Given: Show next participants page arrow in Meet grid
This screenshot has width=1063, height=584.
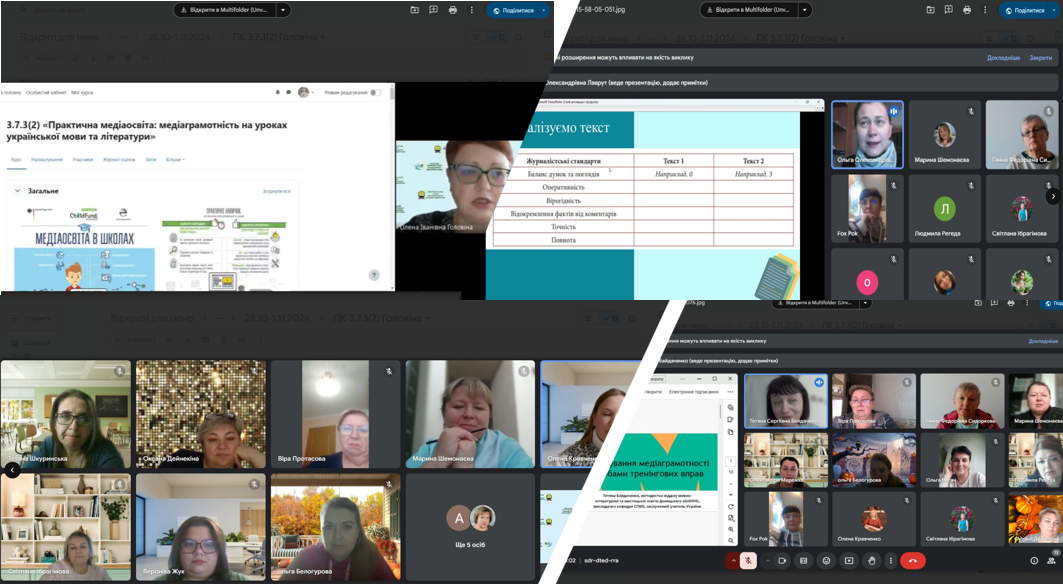Looking at the screenshot, I should pyautogui.click(x=1053, y=196).
